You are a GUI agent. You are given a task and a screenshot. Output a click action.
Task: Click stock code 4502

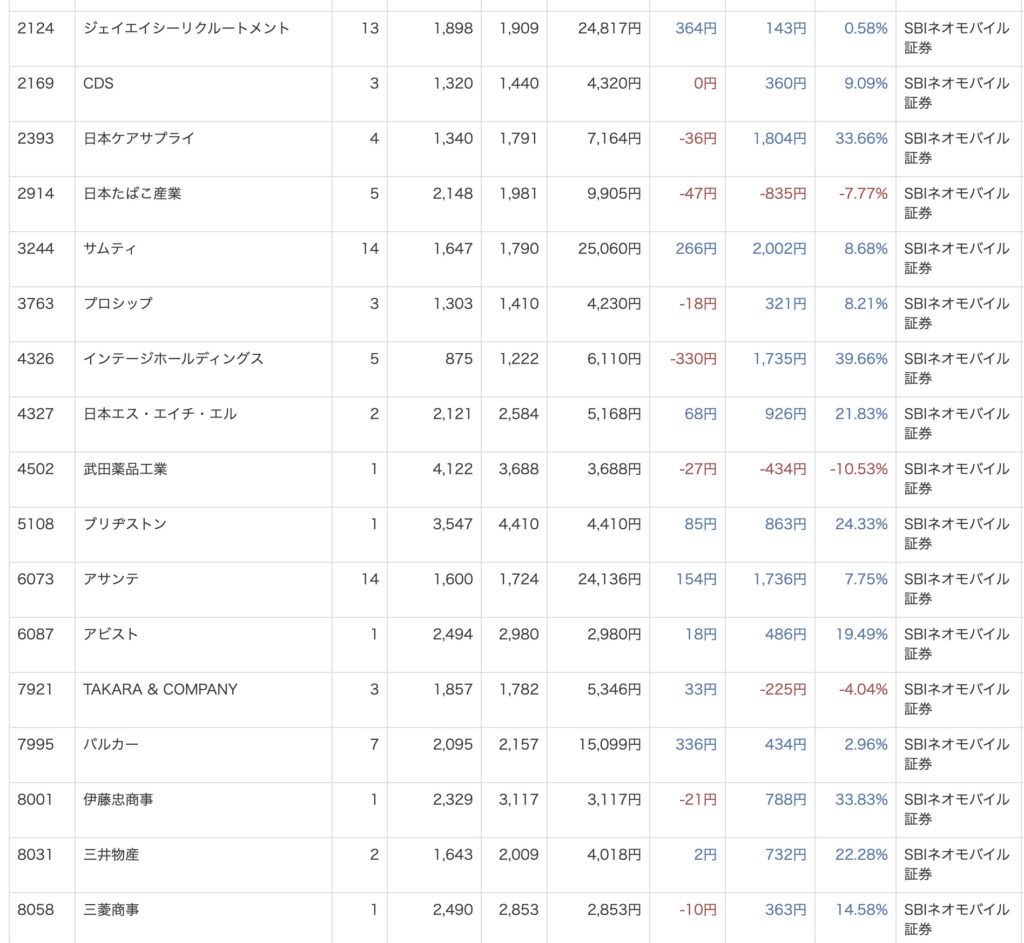pyautogui.click(x=35, y=469)
